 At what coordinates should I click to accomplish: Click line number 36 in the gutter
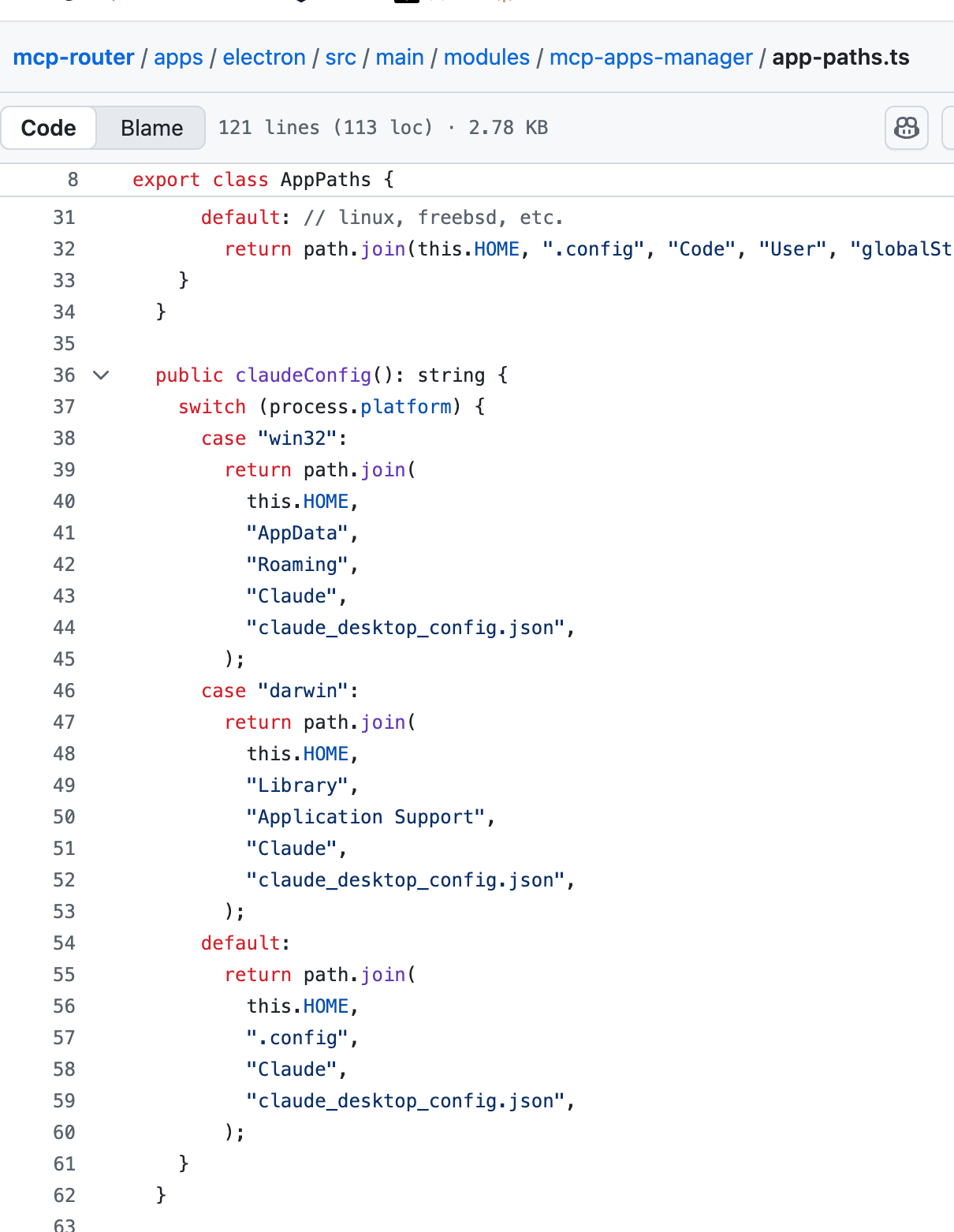(x=65, y=375)
